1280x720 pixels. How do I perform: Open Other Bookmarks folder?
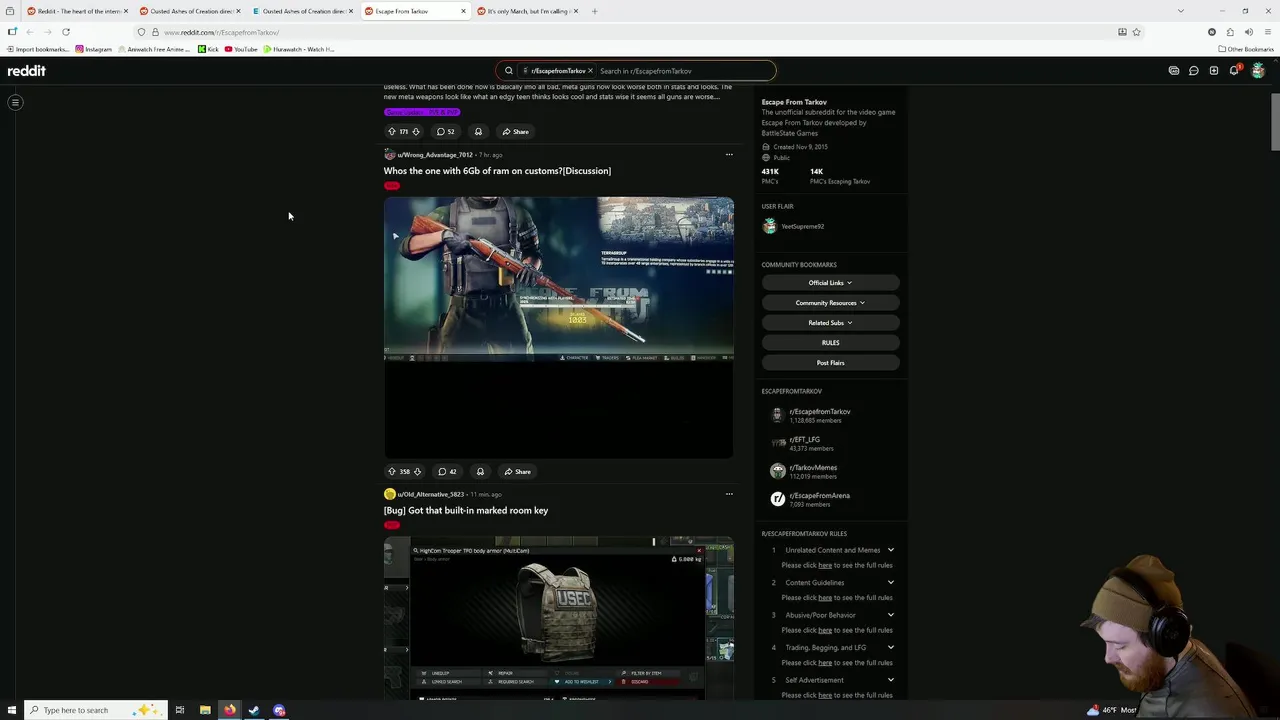(1246, 49)
